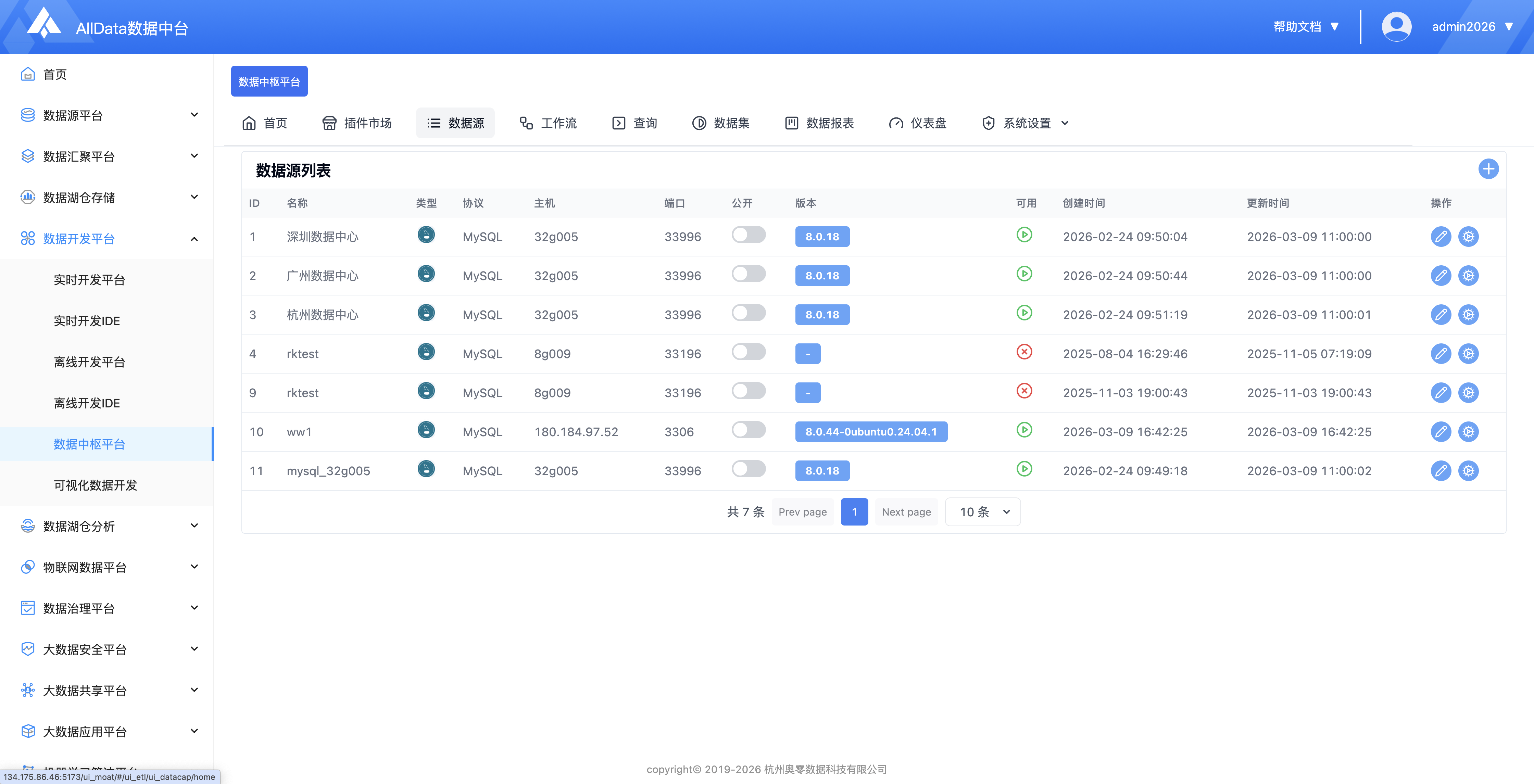This screenshot has height=784, width=1534.
Task: Toggle public switch for mysql_32g005
Action: pos(748,469)
